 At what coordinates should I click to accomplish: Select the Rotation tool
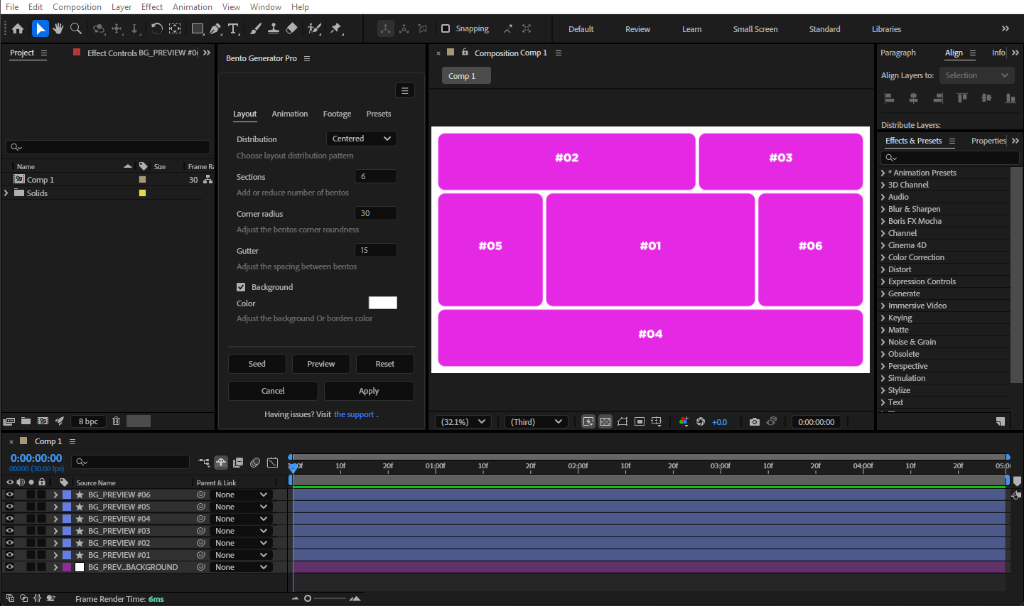[157, 29]
